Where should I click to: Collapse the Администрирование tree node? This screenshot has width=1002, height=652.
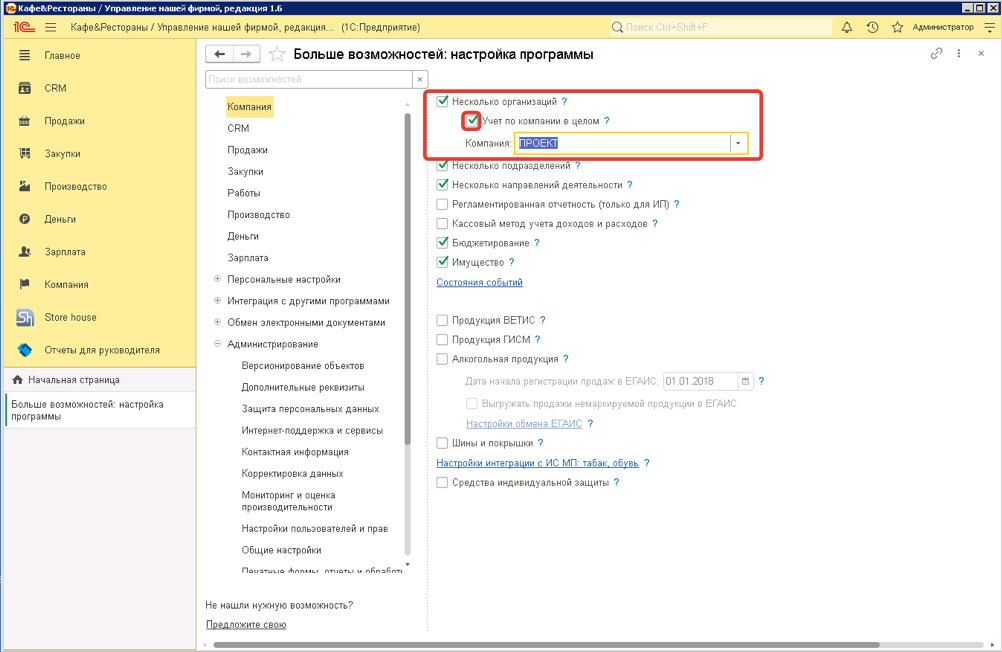tap(217, 344)
